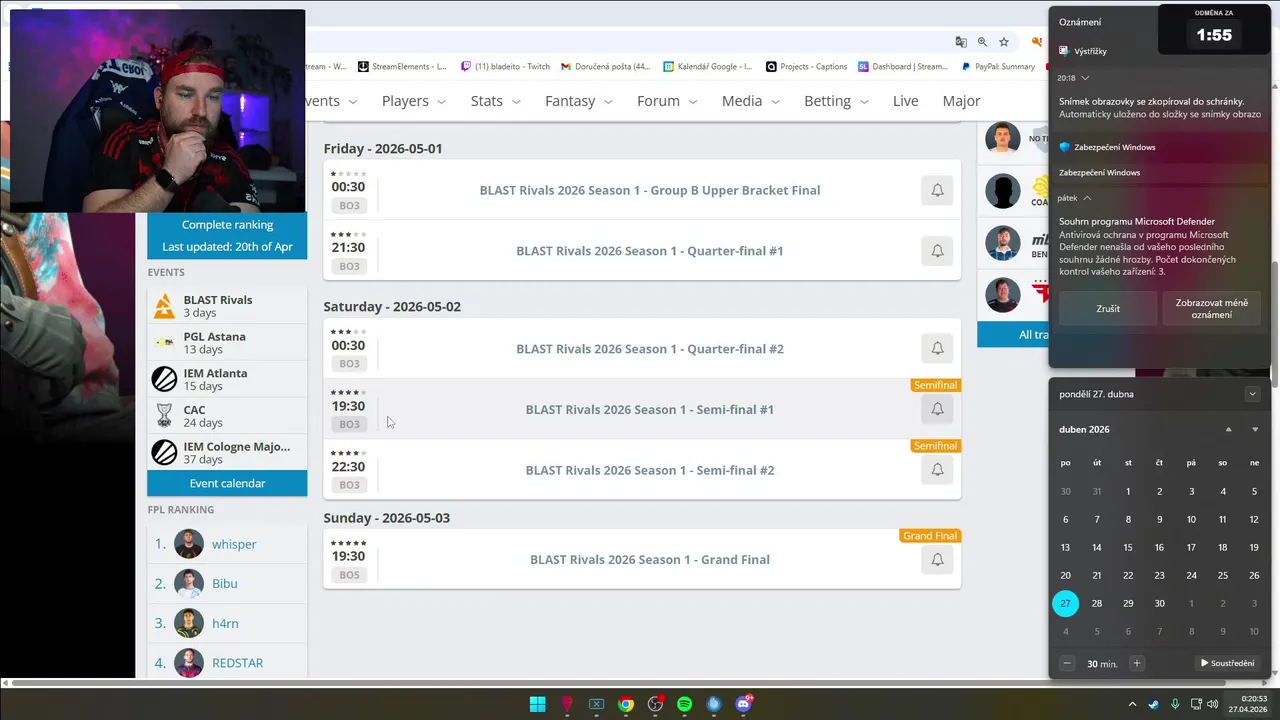Image resolution: width=1280 pixels, height=720 pixels.
Task: Open whisper's FPL profile
Action: [x=234, y=544]
